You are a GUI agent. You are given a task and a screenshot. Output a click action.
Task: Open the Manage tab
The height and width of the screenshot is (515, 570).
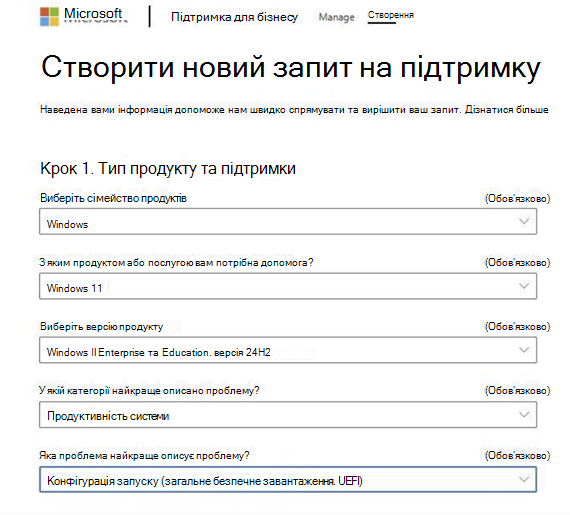tap(336, 17)
